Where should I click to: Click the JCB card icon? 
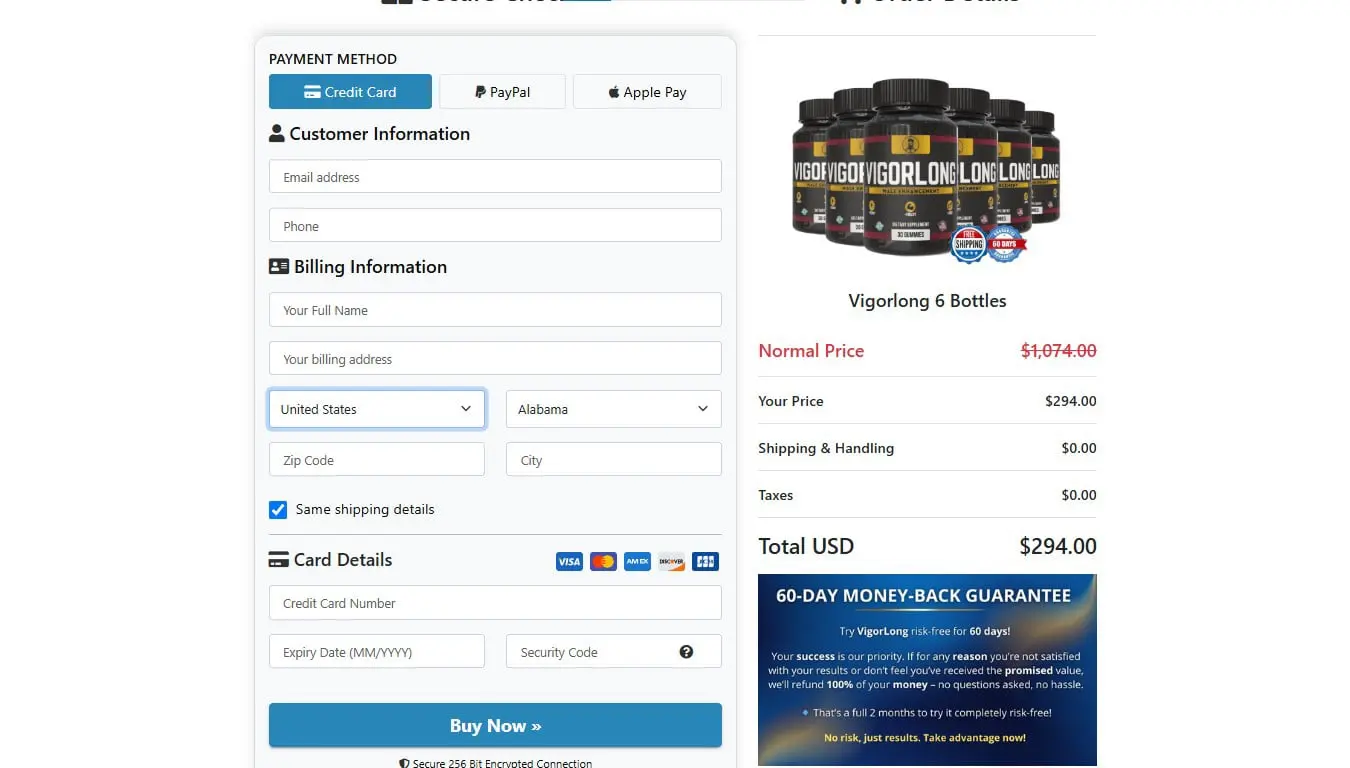(x=705, y=562)
